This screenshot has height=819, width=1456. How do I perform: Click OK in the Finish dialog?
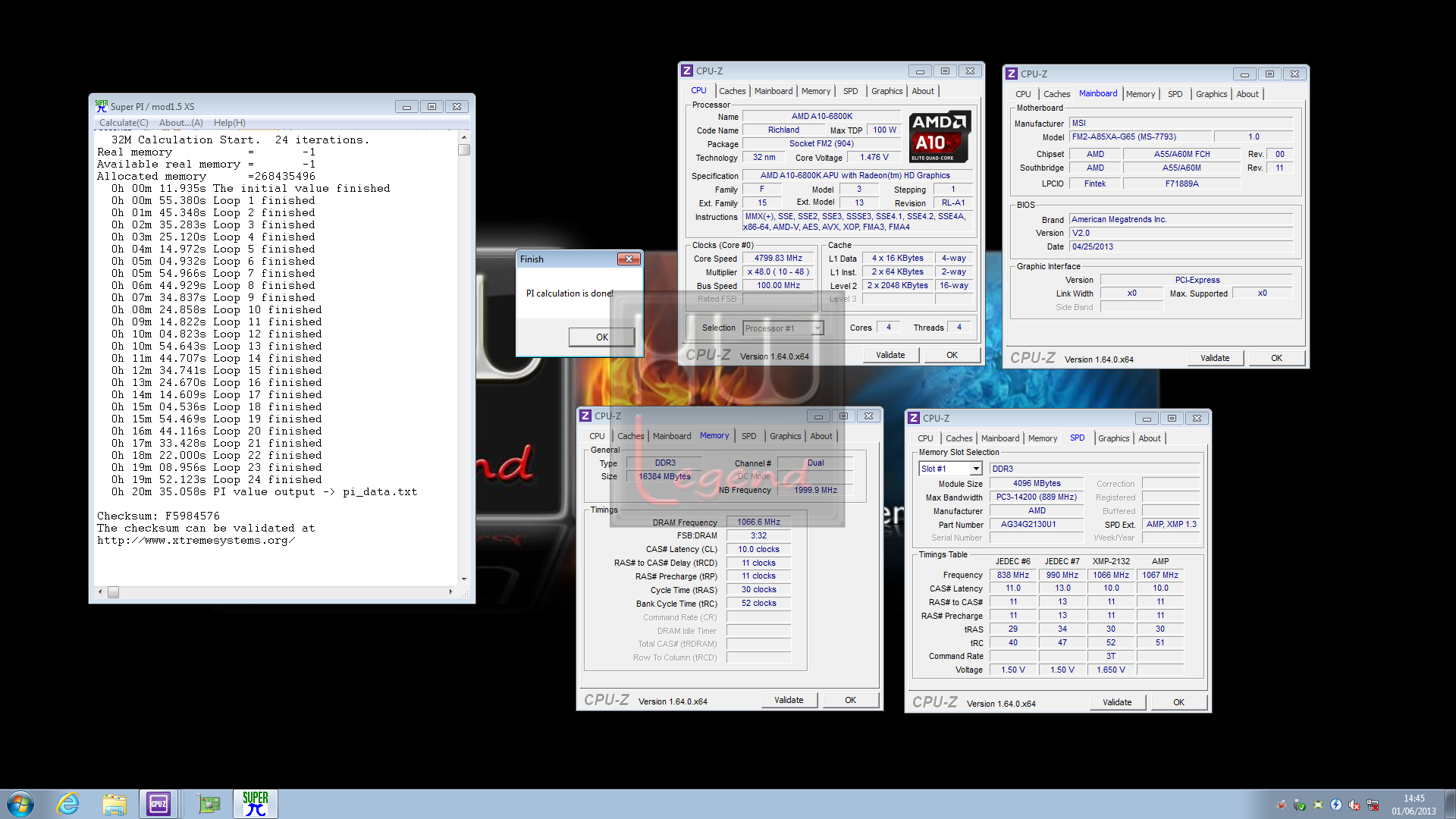point(601,337)
